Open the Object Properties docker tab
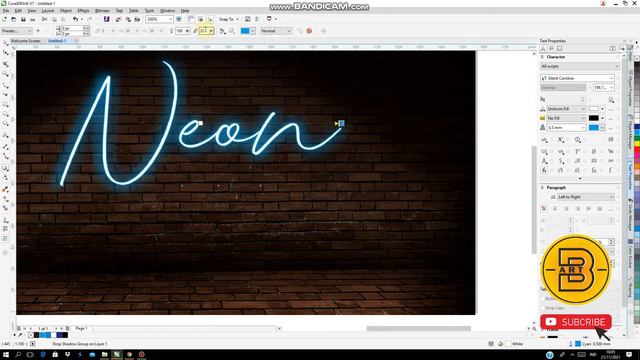 (x=630, y=89)
